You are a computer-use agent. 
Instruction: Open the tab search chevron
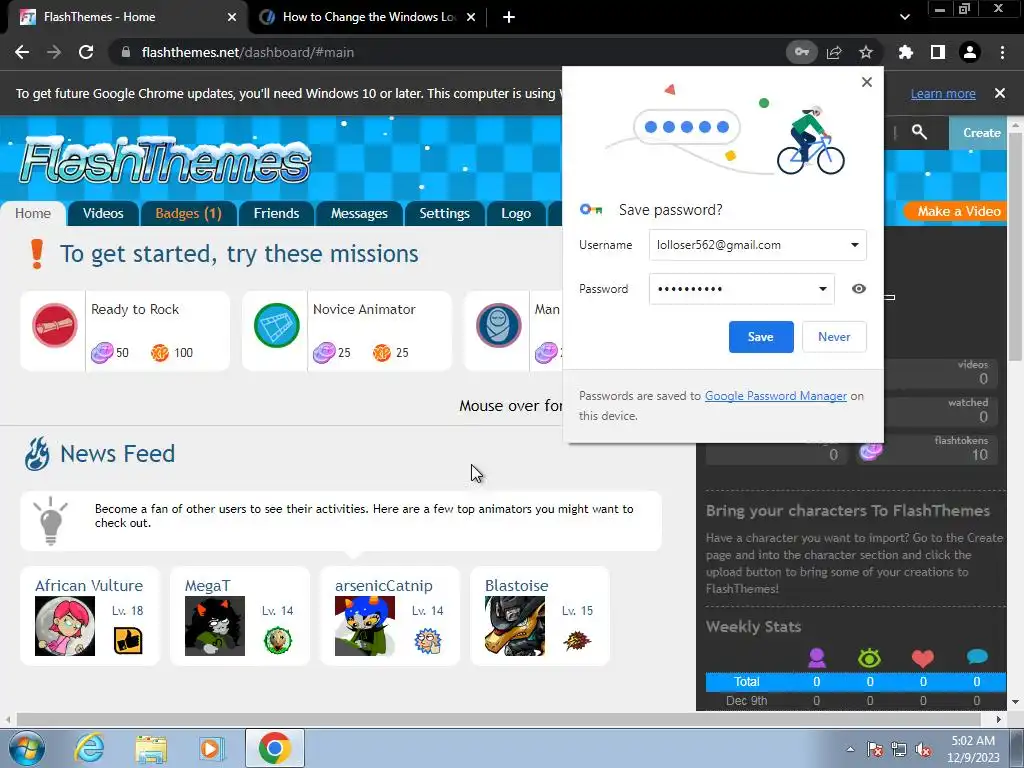pyautogui.click(x=904, y=17)
